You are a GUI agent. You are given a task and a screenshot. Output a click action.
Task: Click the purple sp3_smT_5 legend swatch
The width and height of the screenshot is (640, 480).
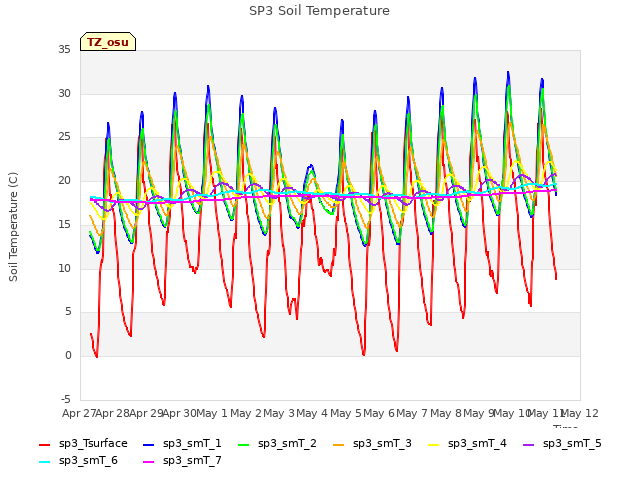pyautogui.click(x=529, y=444)
